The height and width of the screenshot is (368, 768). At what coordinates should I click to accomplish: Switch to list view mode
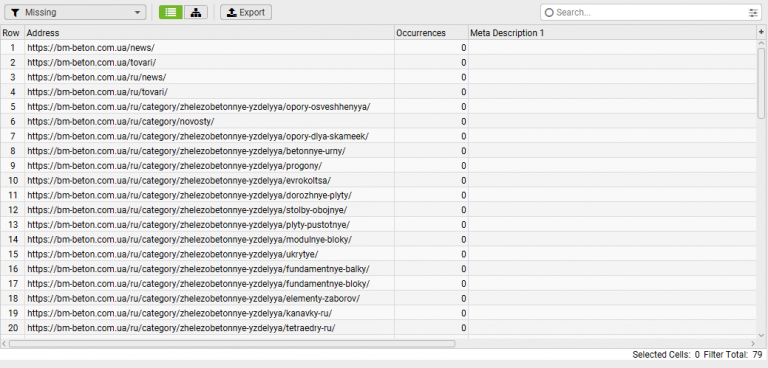[171, 12]
